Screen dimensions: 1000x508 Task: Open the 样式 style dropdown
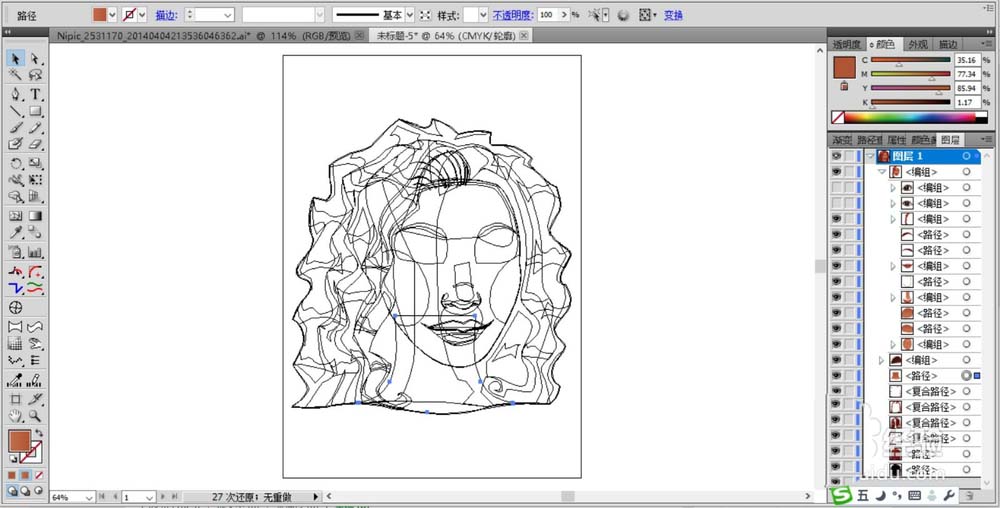point(483,15)
